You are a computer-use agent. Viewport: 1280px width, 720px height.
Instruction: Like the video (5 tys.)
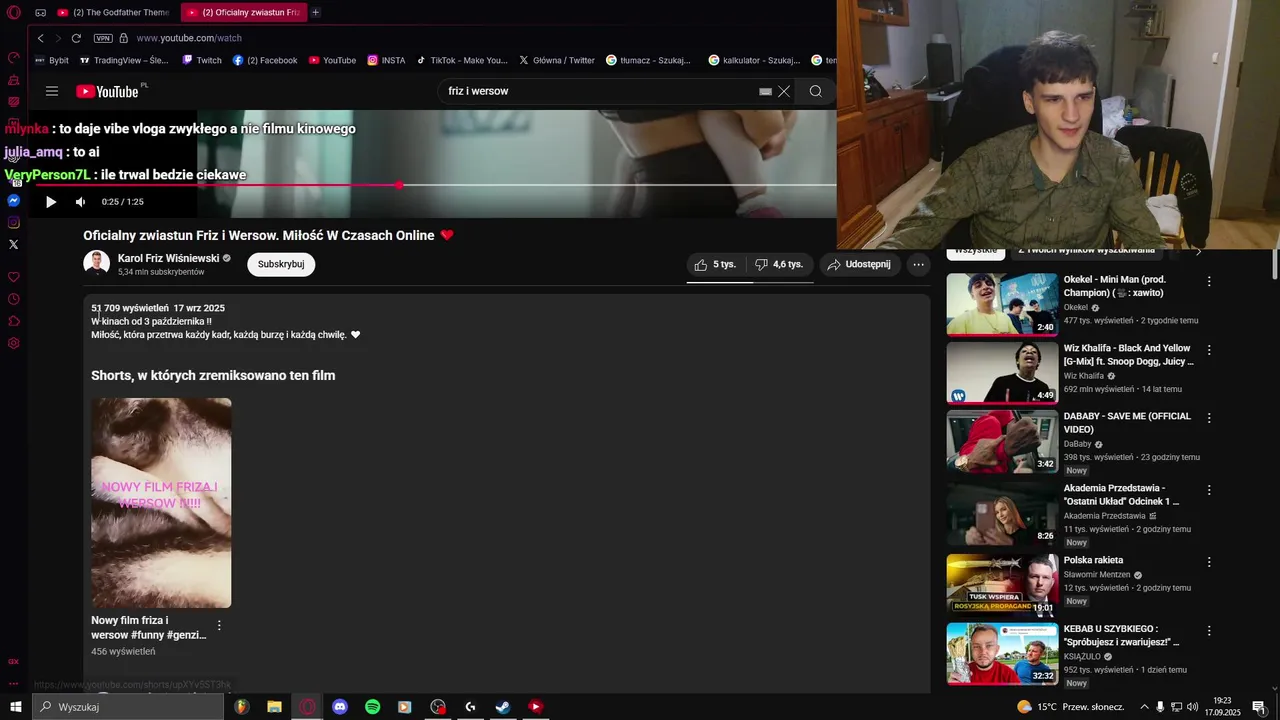pos(714,264)
